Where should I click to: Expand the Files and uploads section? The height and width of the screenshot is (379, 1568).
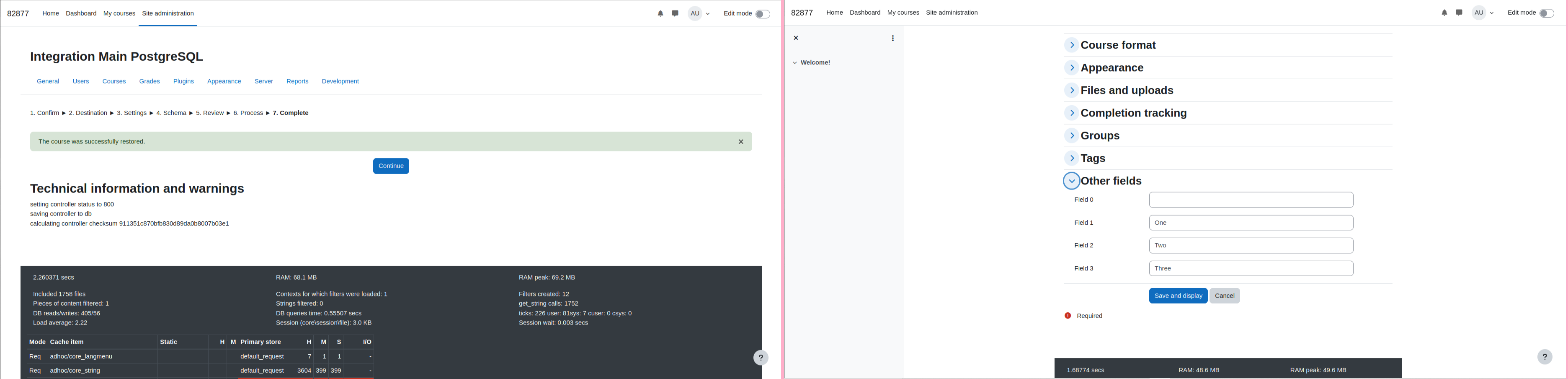click(1071, 90)
